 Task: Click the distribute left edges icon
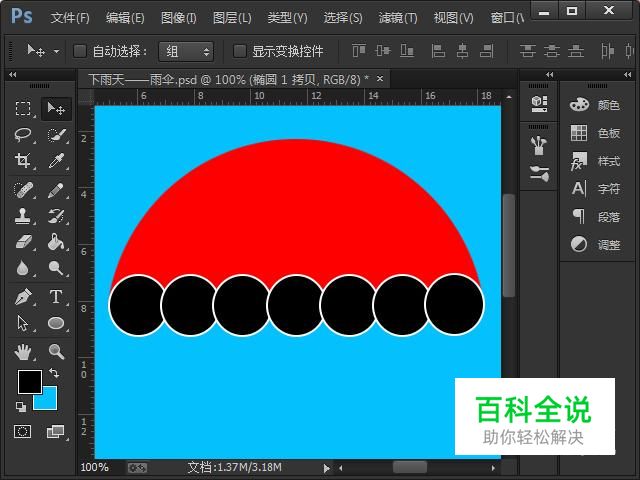pos(607,51)
